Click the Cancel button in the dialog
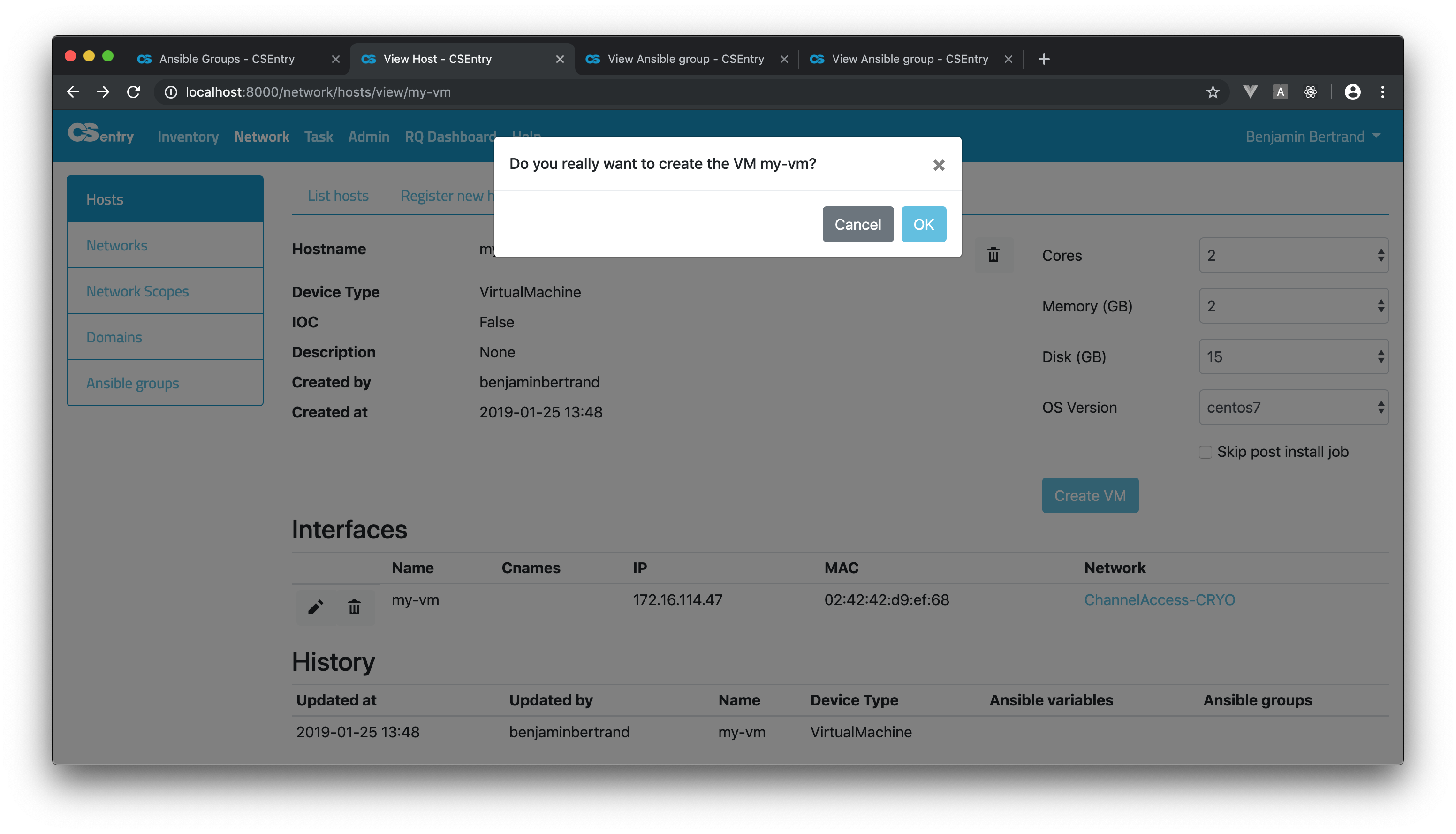Screen dimensions: 1456x834 coord(857,225)
